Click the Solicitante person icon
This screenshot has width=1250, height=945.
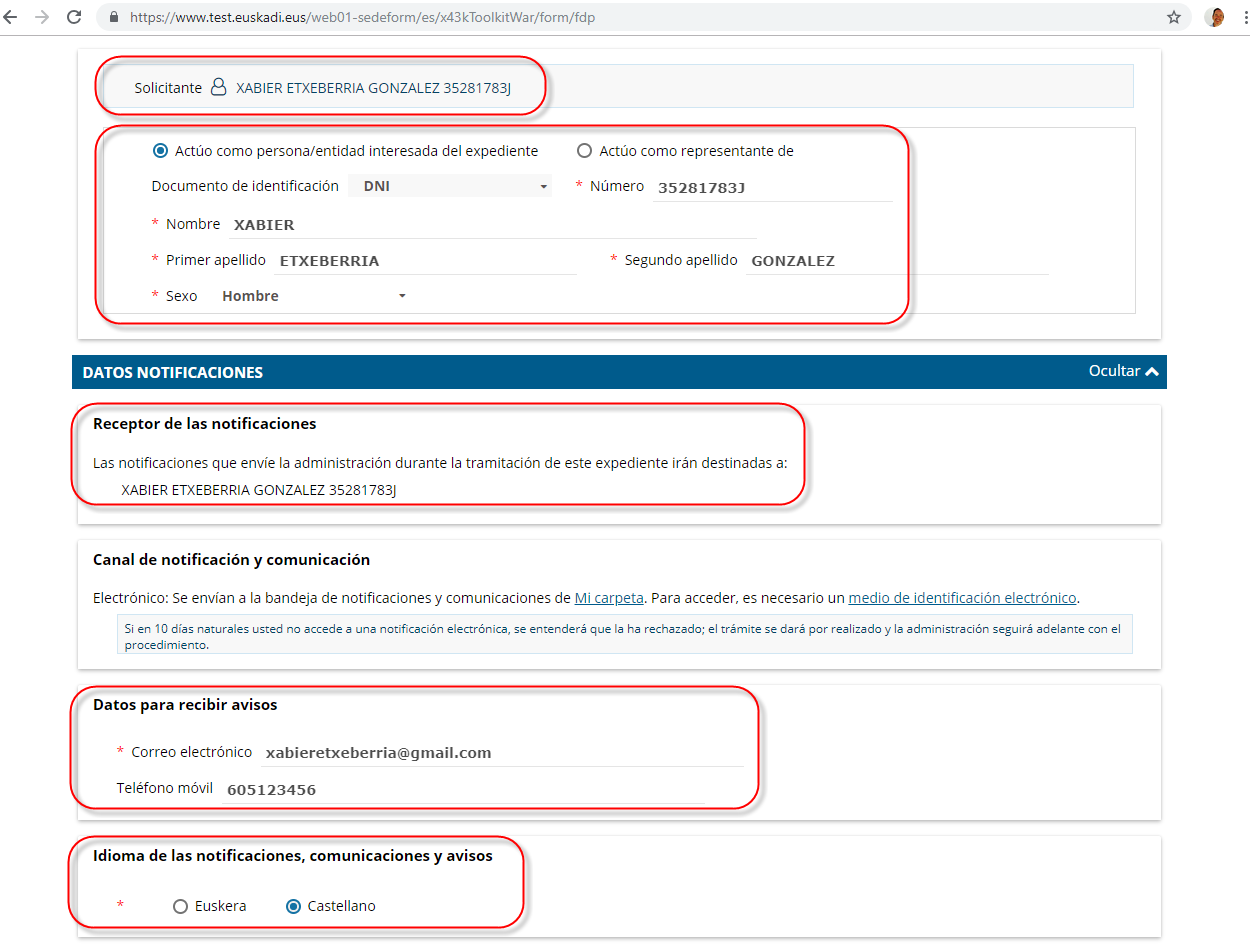coord(218,88)
